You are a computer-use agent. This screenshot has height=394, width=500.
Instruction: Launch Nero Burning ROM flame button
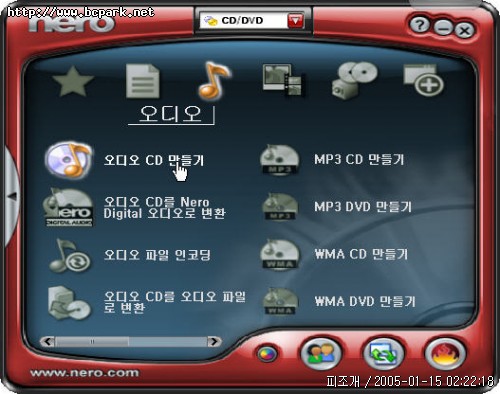445,353
